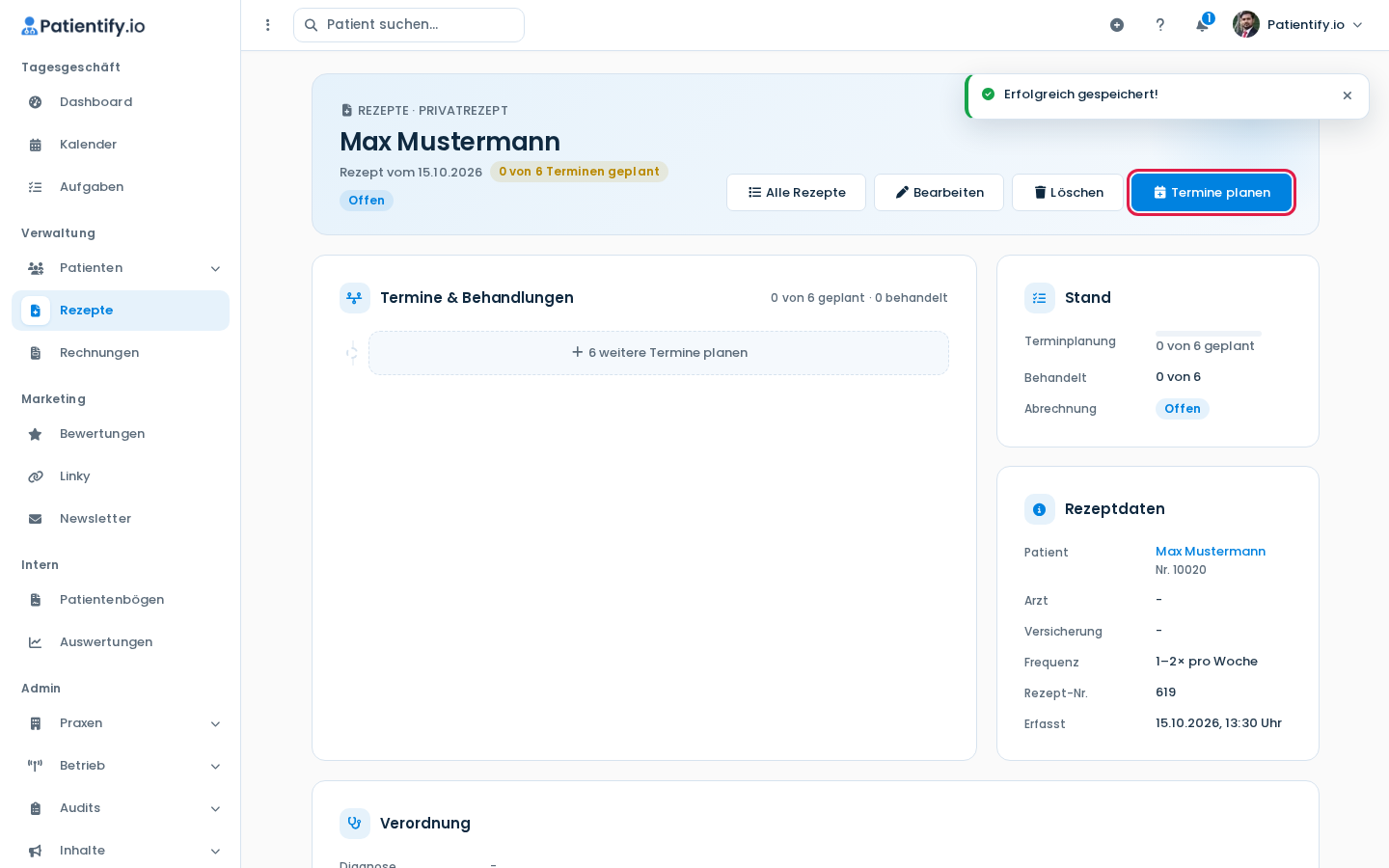Viewport: 1389px width, 868px height.
Task: Click the Verordnung stethoscope icon
Action: point(355,824)
